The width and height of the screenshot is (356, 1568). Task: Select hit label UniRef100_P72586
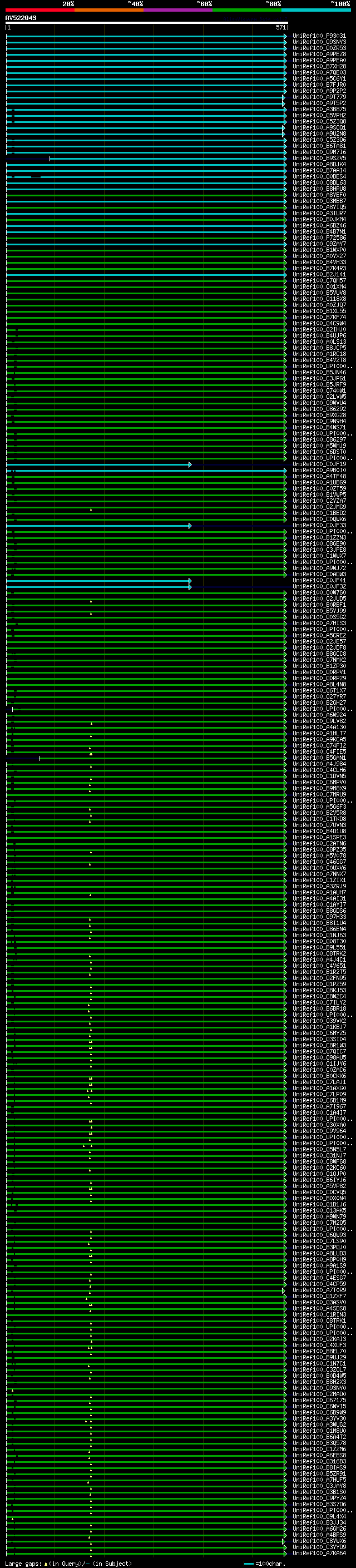(319, 238)
